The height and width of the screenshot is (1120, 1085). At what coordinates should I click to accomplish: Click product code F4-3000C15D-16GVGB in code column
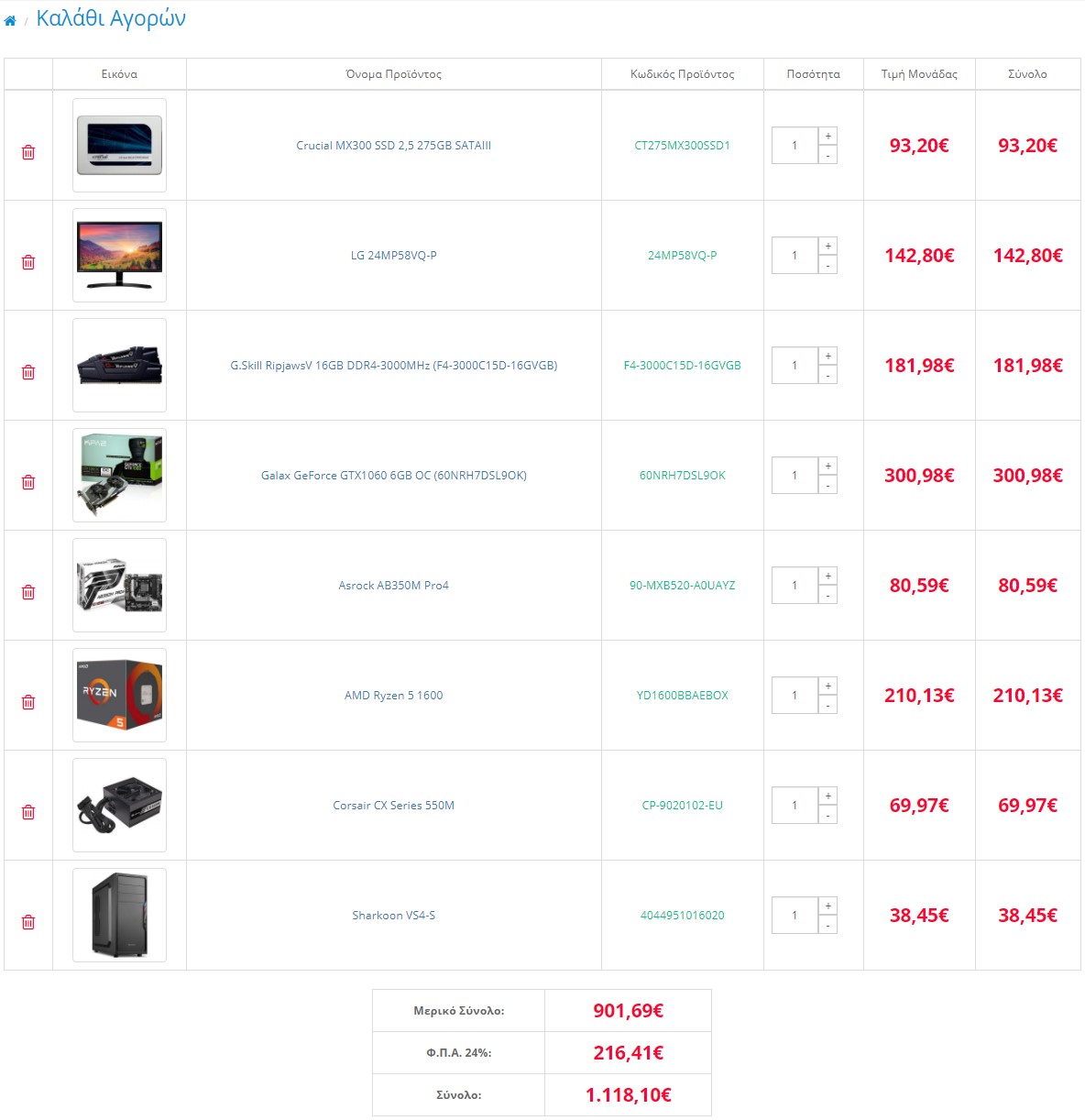pos(683,366)
